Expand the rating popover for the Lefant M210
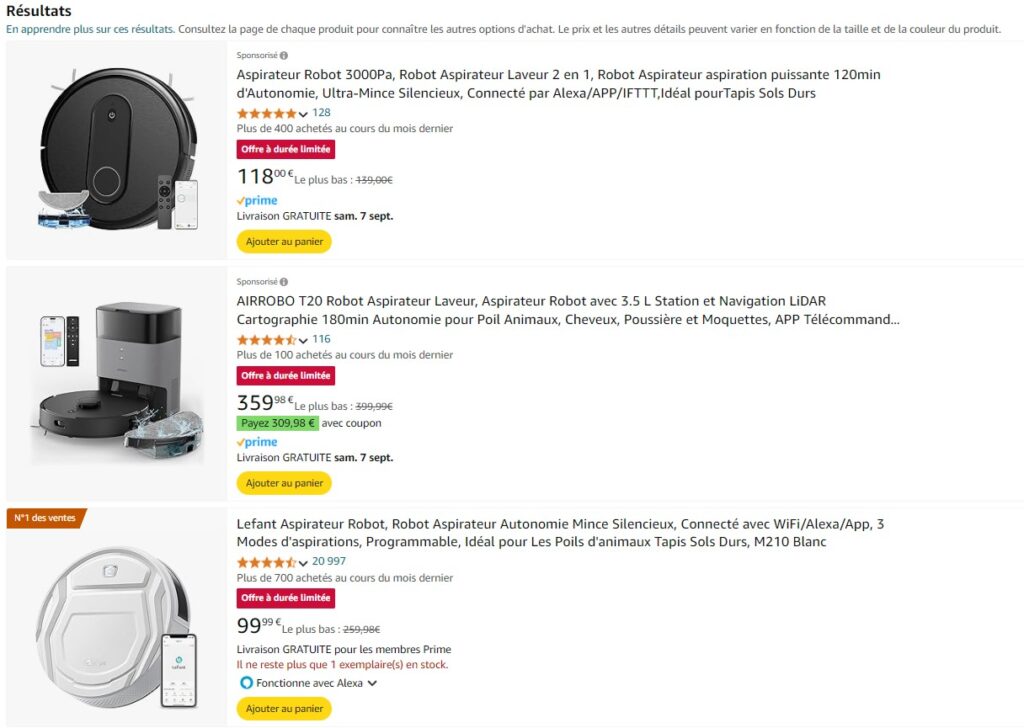The height and width of the screenshot is (728, 1024). [x=303, y=562]
